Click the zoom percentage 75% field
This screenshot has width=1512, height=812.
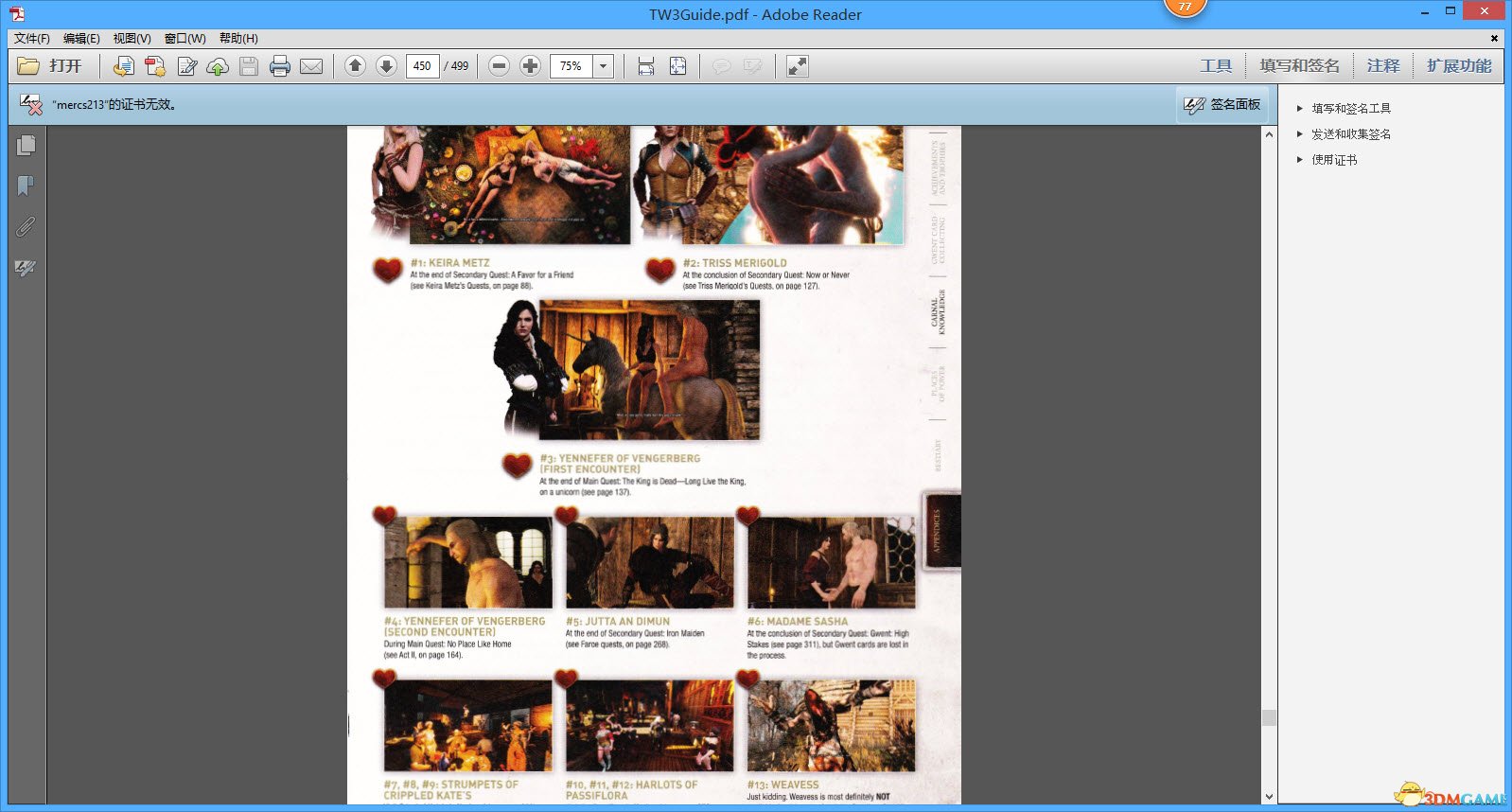571,66
